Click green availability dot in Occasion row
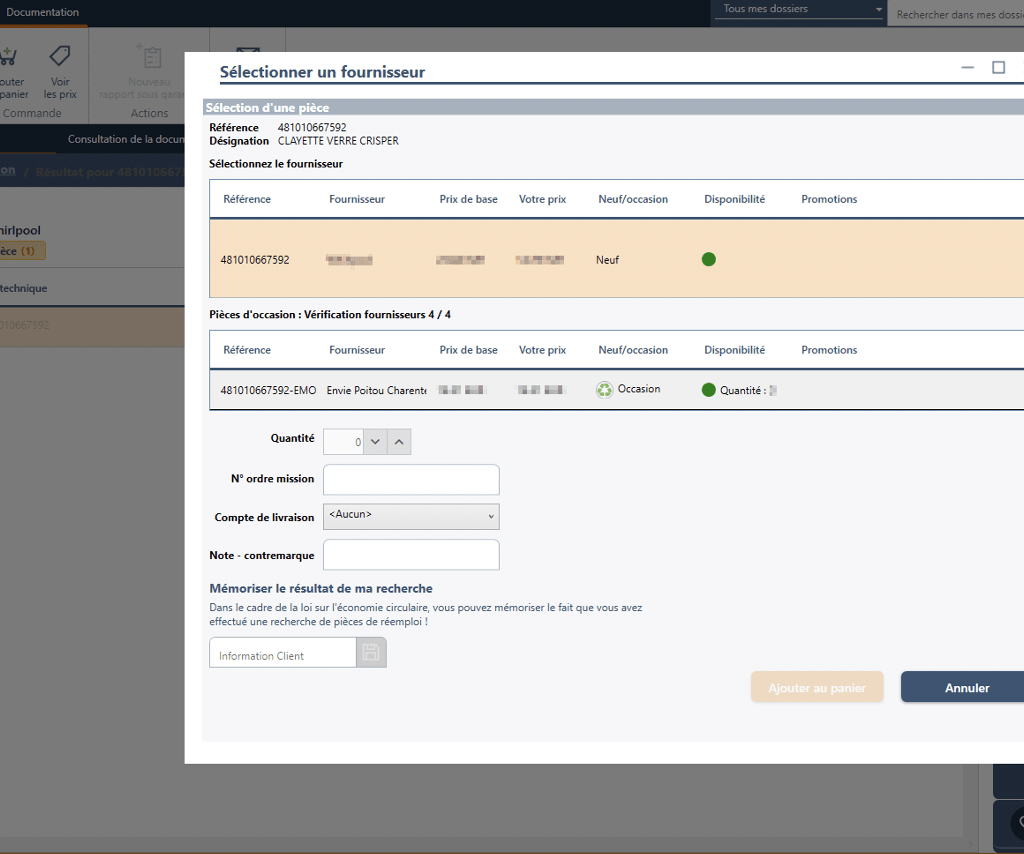 (709, 390)
